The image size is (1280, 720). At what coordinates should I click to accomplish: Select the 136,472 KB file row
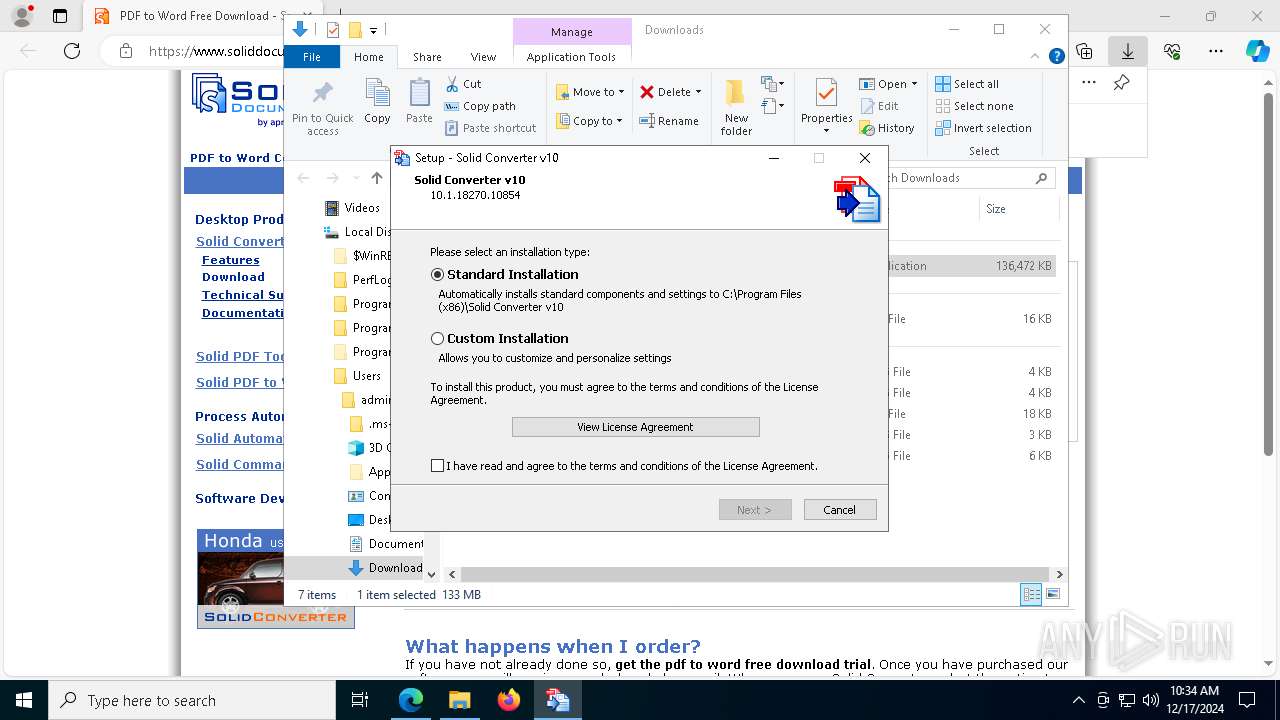pos(971,266)
